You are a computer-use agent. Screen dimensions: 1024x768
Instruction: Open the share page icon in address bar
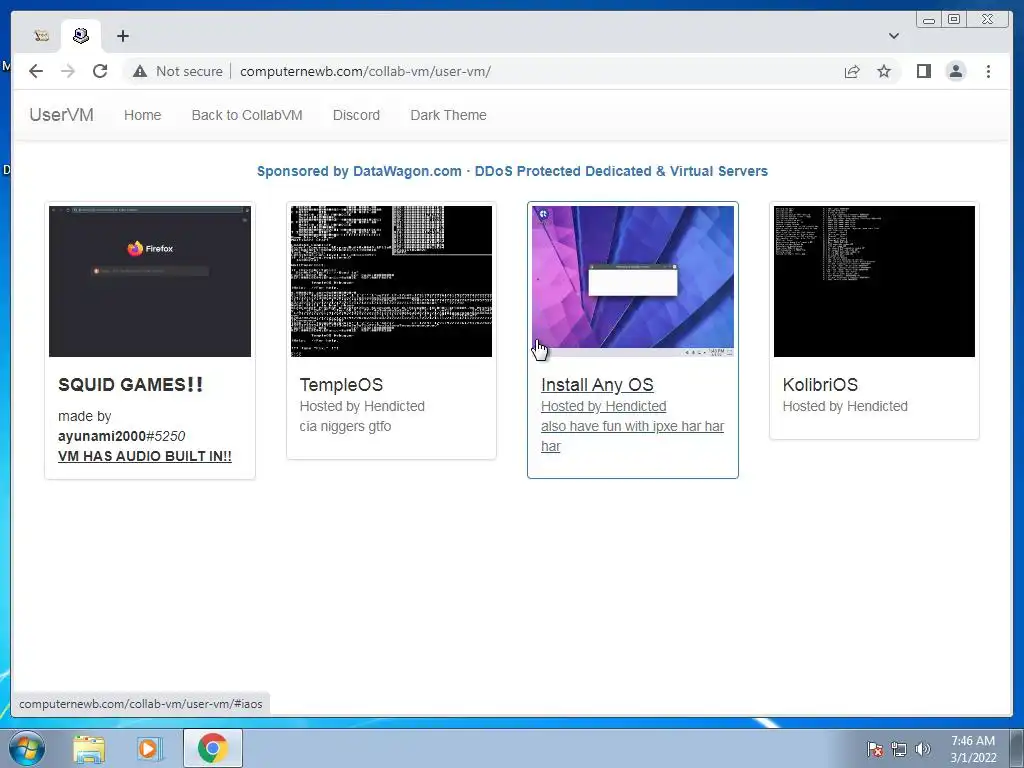point(852,71)
